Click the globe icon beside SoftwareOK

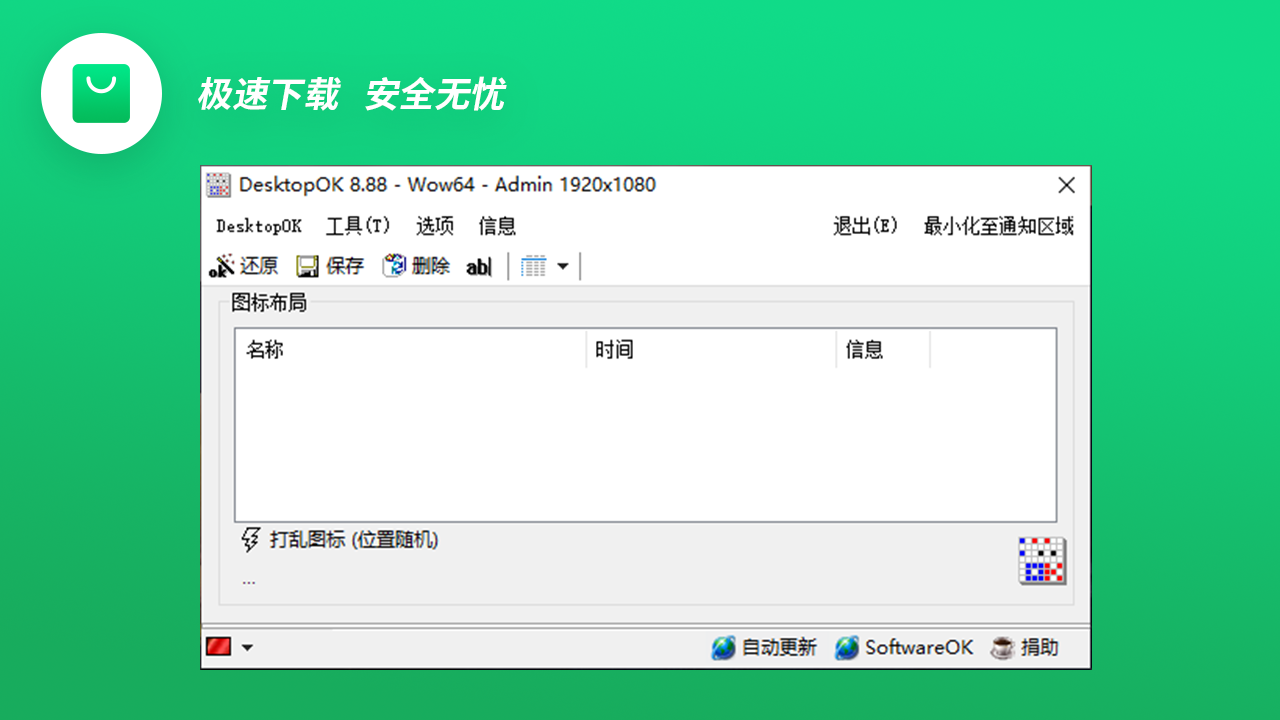(847, 648)
